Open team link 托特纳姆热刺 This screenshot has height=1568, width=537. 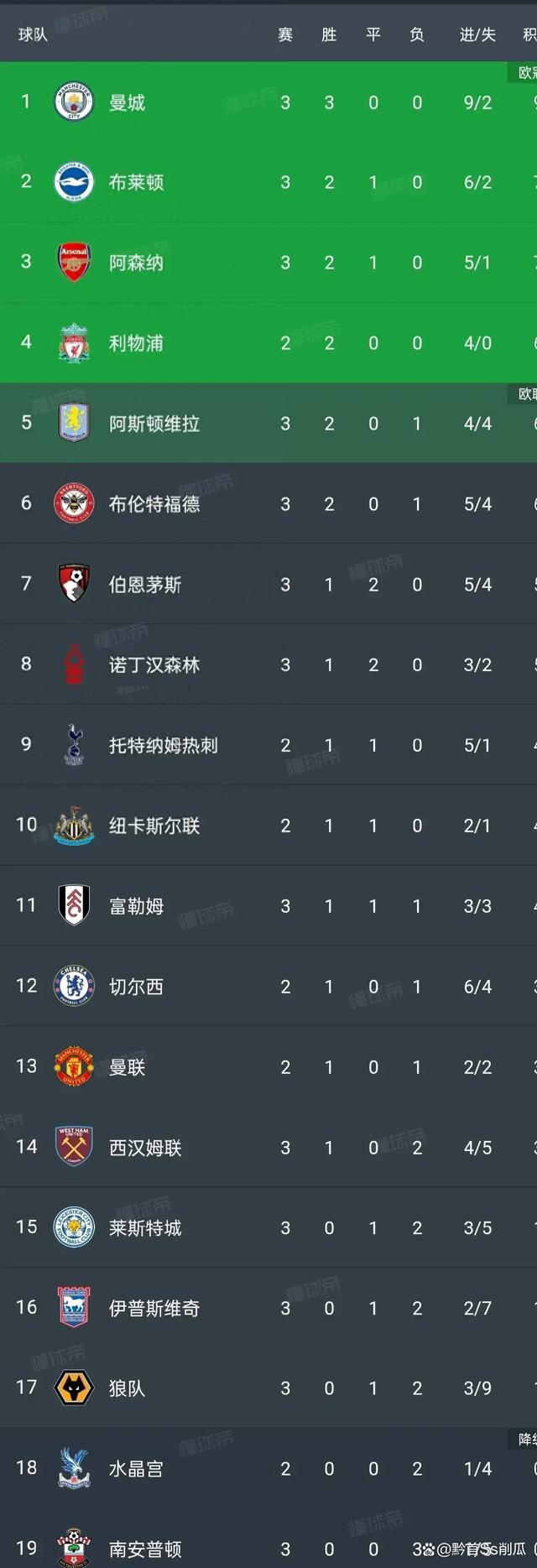[x=164, y=745]
